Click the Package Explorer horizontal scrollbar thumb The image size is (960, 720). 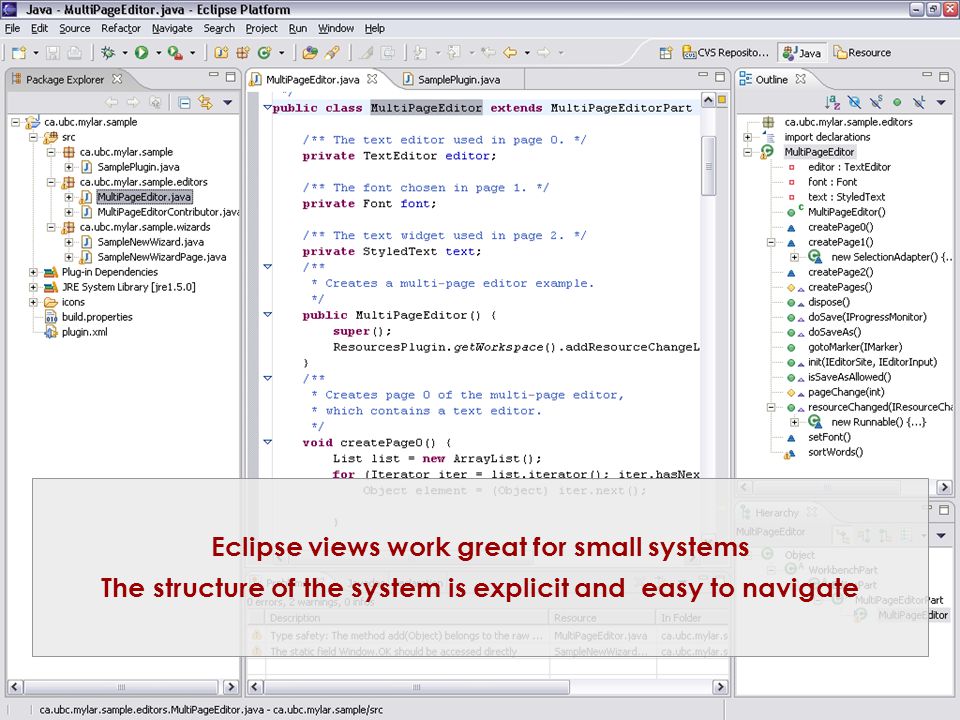(x=121, y=687)
